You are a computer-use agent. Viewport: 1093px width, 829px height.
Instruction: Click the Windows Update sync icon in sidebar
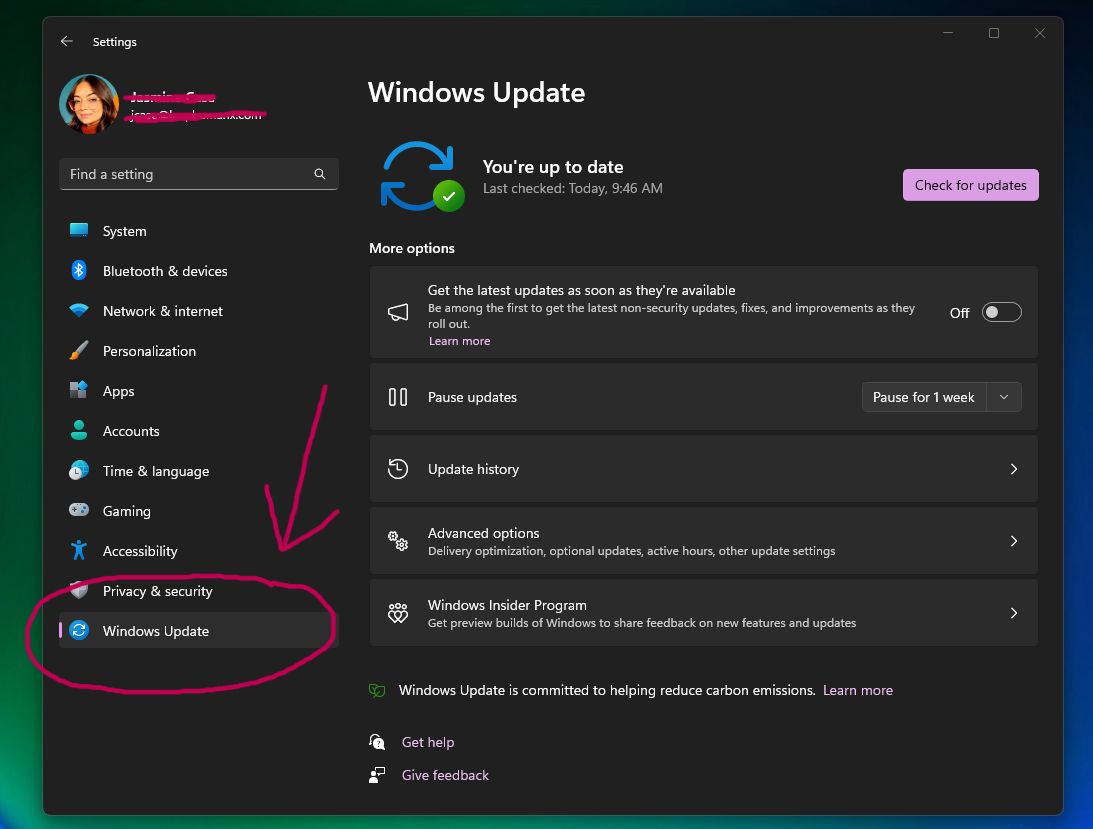click(x=79, y=630)
